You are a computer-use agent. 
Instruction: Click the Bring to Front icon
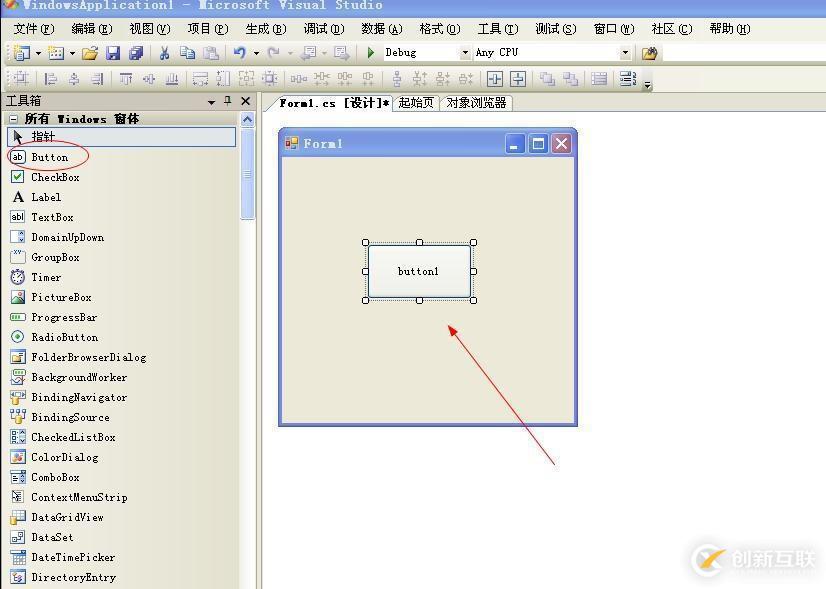tap(547, 79)
